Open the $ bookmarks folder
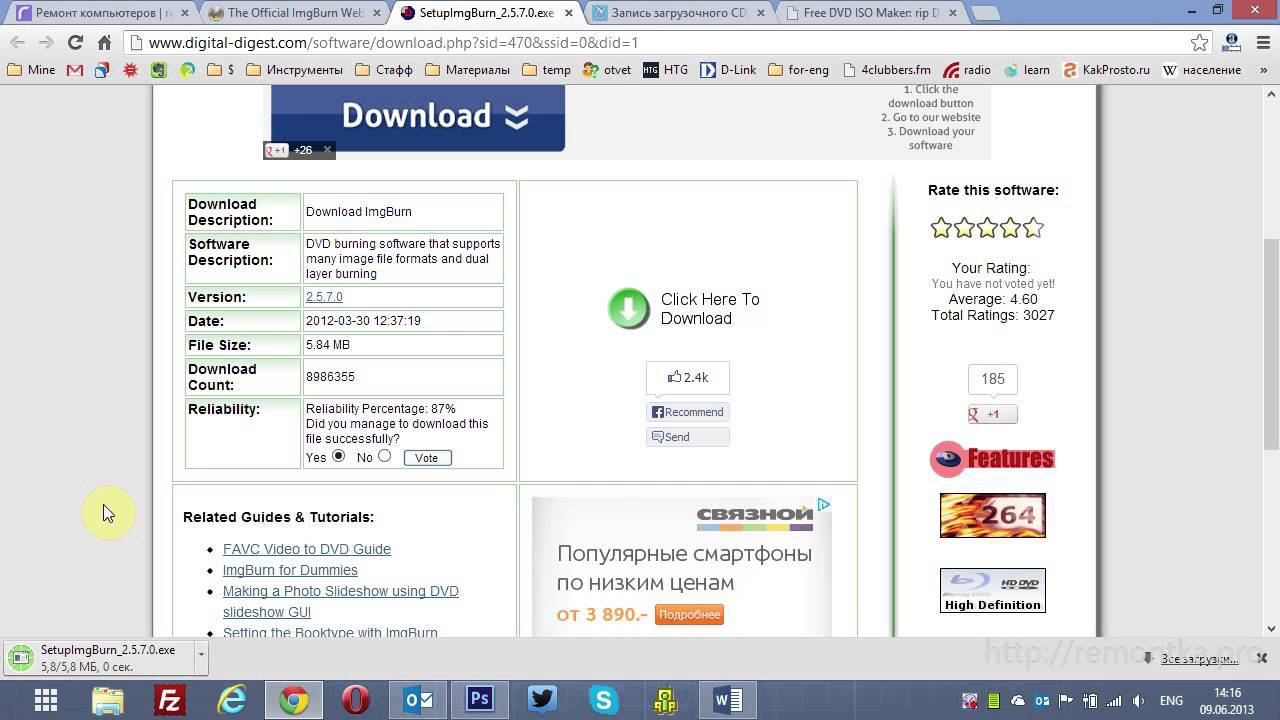1280x720 pixels. pos(220,70)
